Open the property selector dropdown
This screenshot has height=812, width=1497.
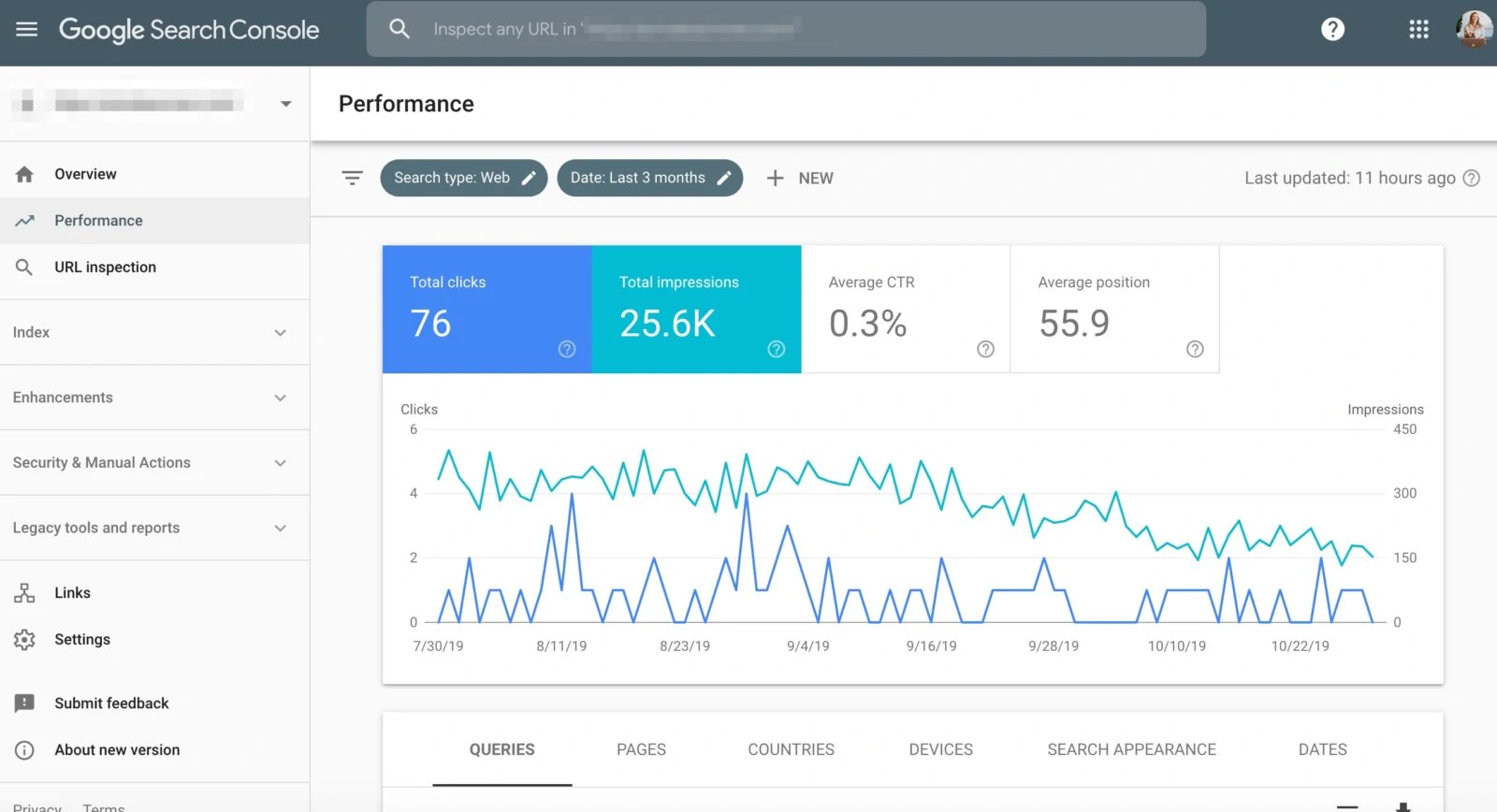point(285,104)
